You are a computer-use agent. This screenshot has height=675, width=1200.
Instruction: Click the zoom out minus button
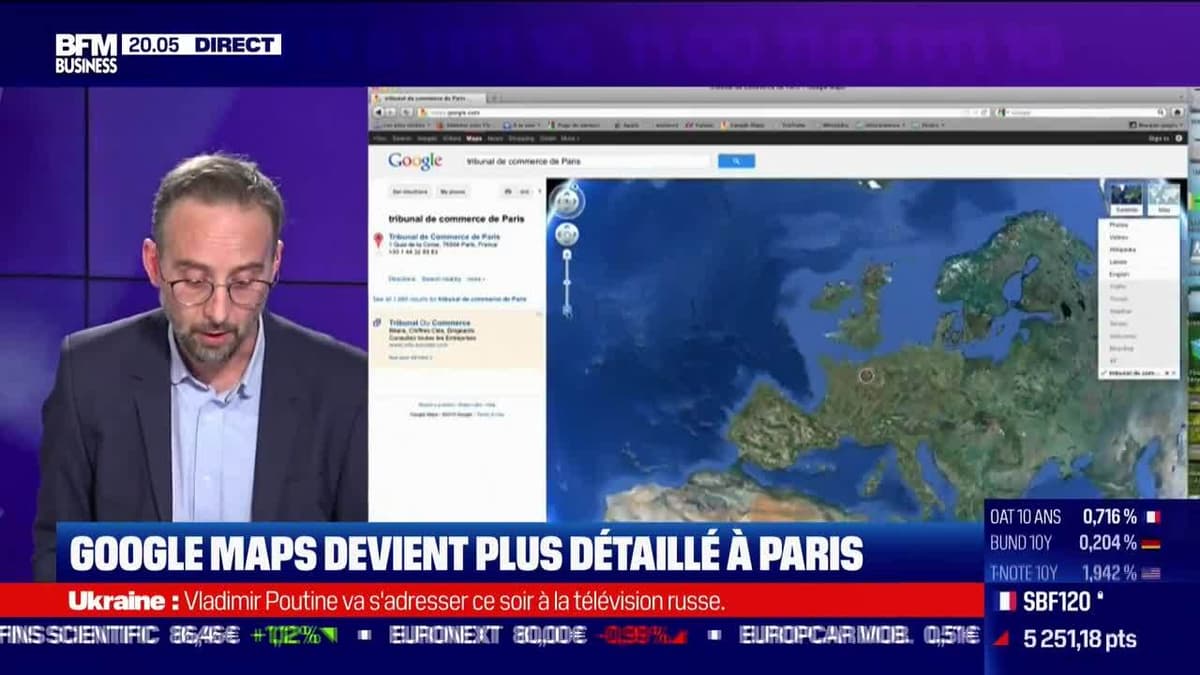pos(567,311)
